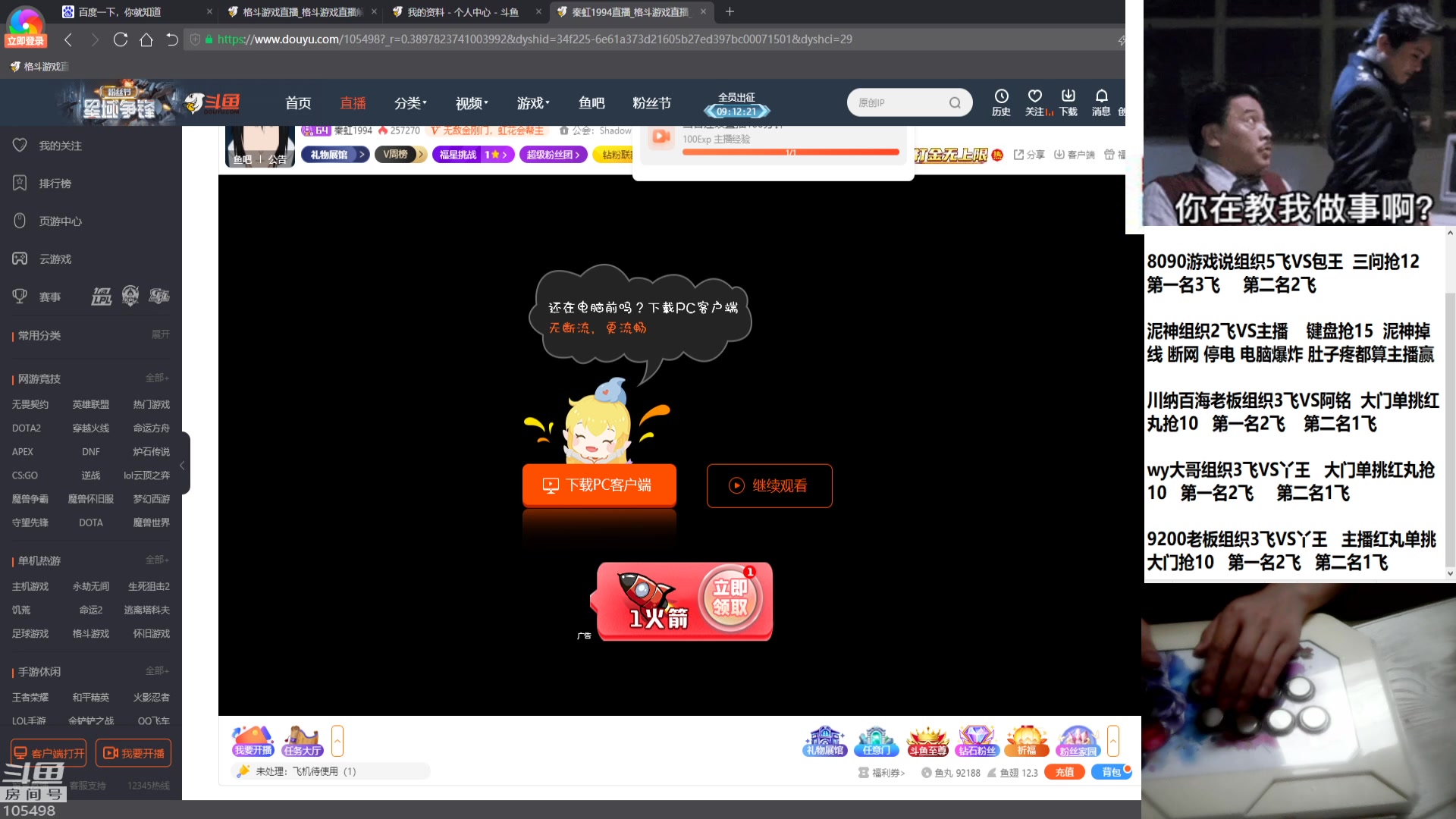Click the 分享 share icon above player
This screenshot has height=819, width=1456.
[1029, 155]
